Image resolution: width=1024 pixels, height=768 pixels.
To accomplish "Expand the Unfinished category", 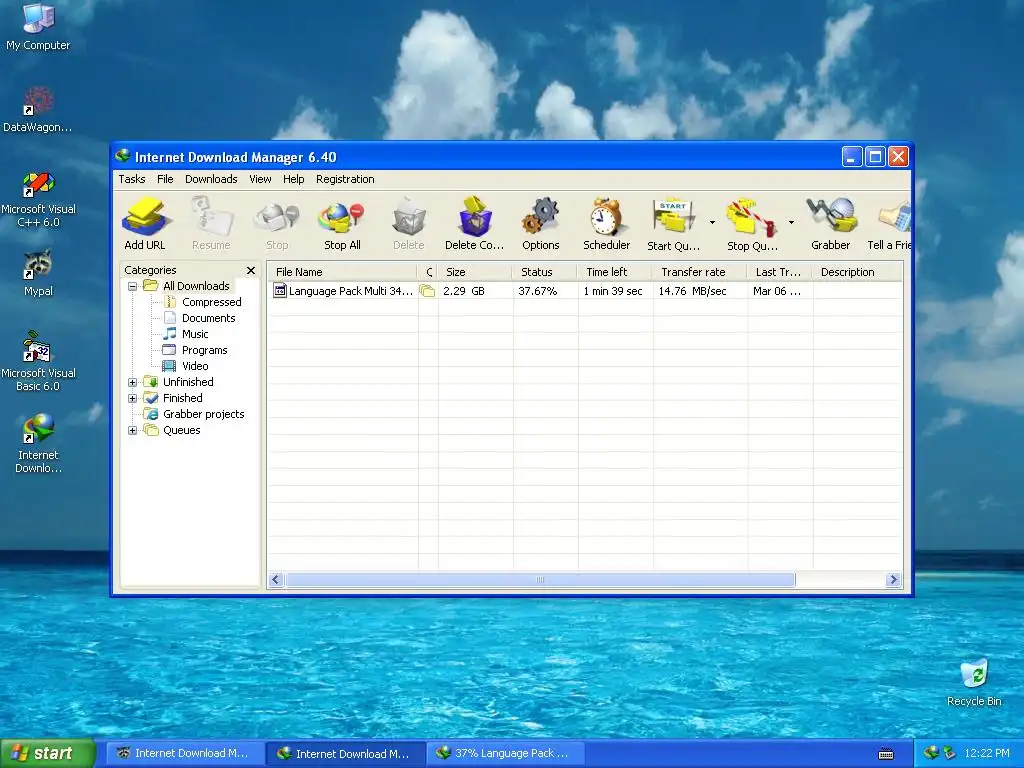I will tap(133, 382).
